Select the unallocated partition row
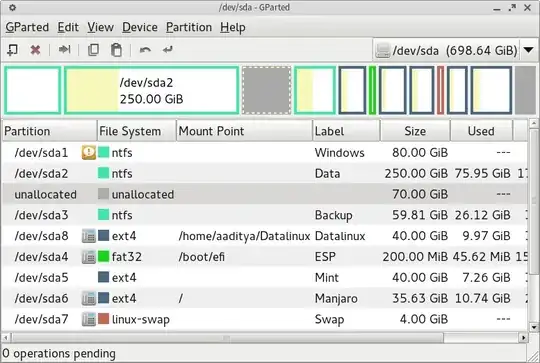This screenshot has width=540, height=363. (x=264, y=194)
